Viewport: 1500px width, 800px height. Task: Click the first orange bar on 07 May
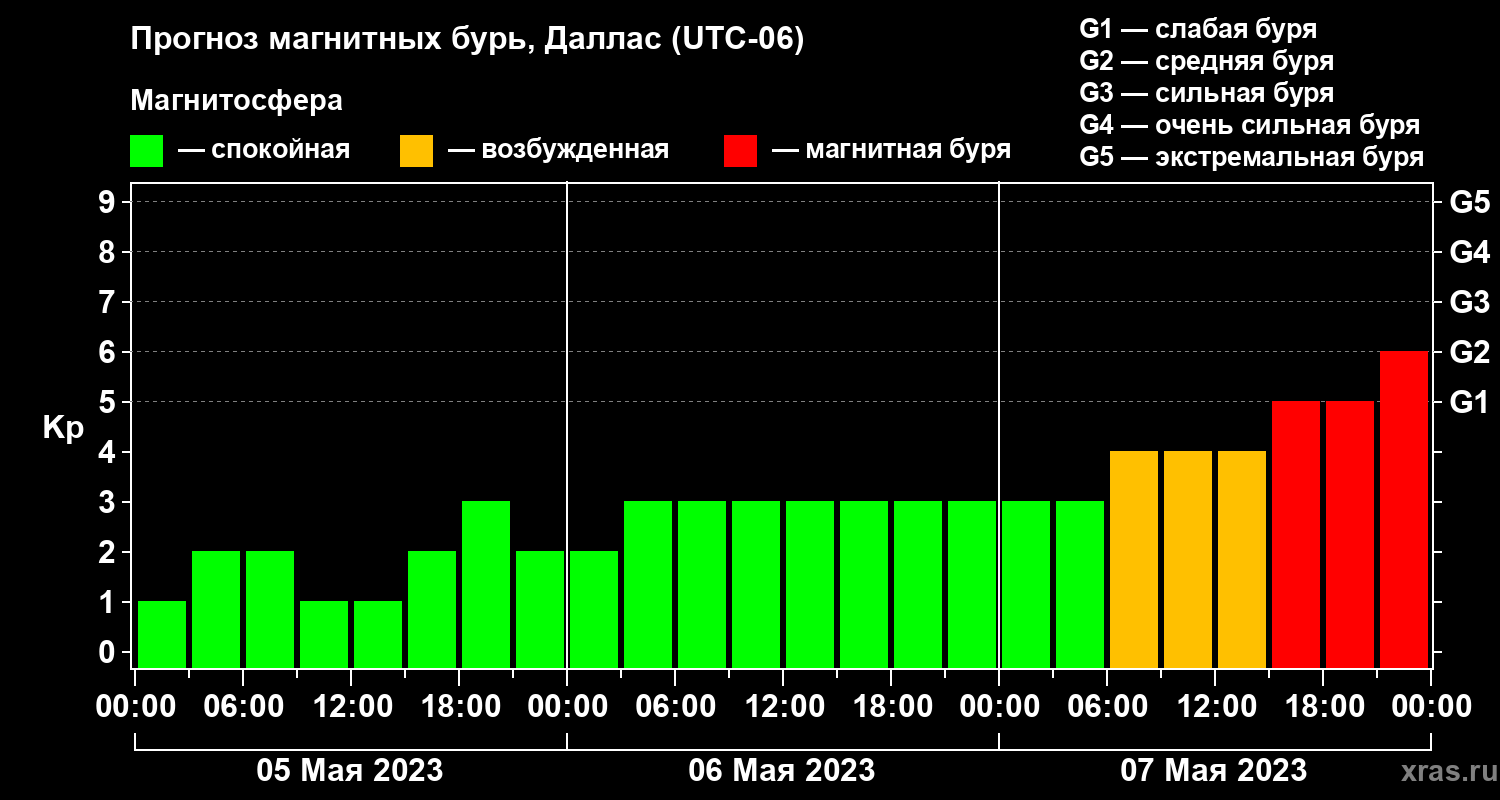1134,559
